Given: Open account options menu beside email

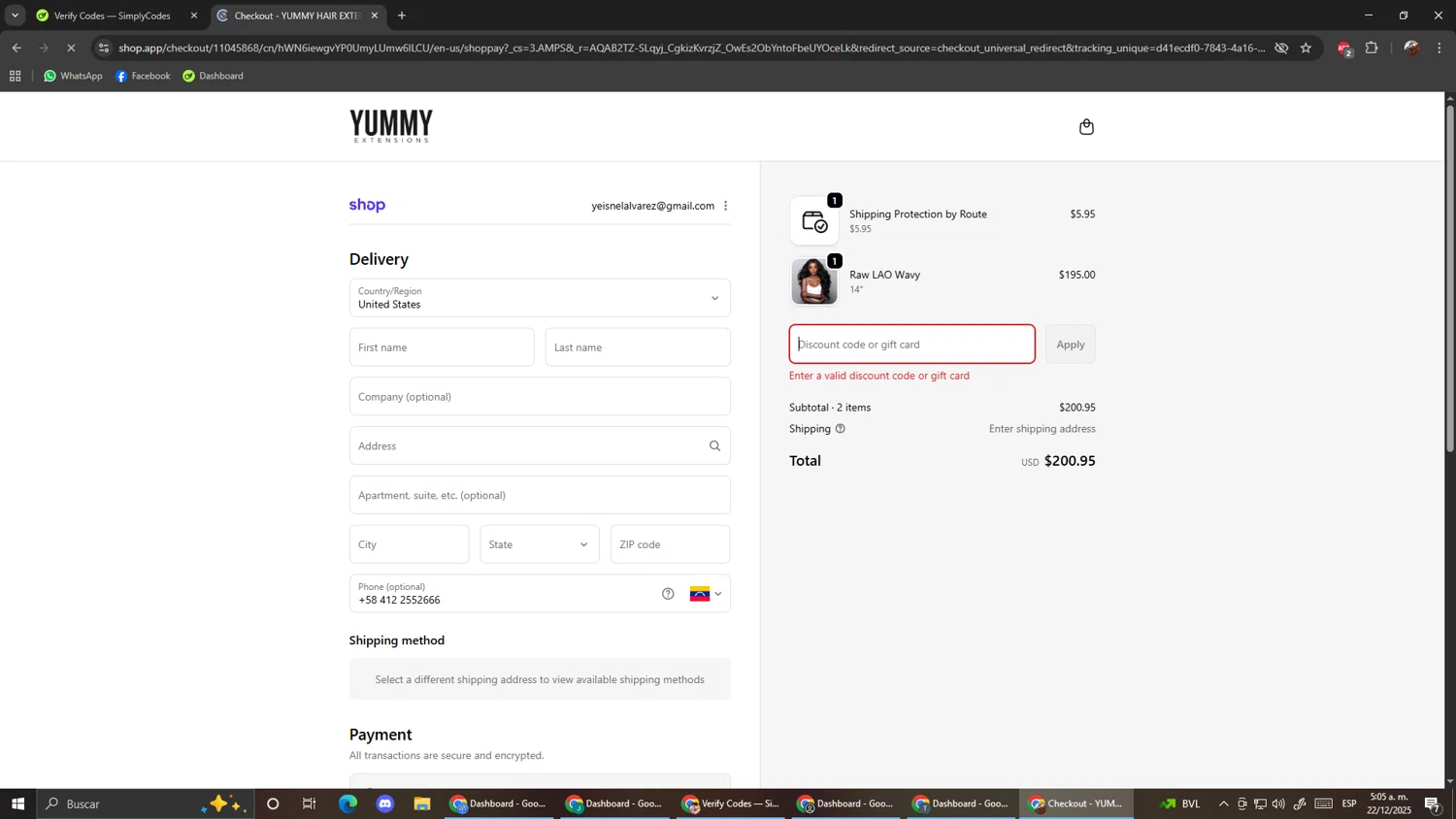Looking at the screenshot, I should point(725,206).
